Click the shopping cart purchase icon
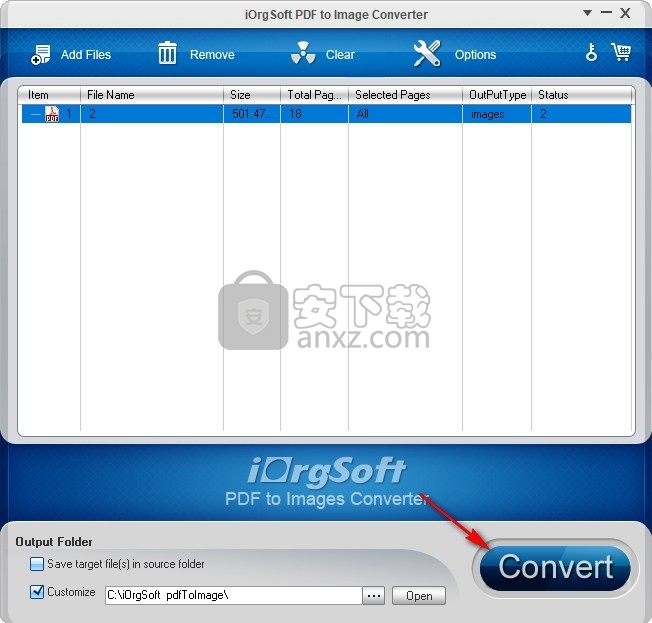The height and width of the screenshot is (623, 652). [x=621, y=52]
